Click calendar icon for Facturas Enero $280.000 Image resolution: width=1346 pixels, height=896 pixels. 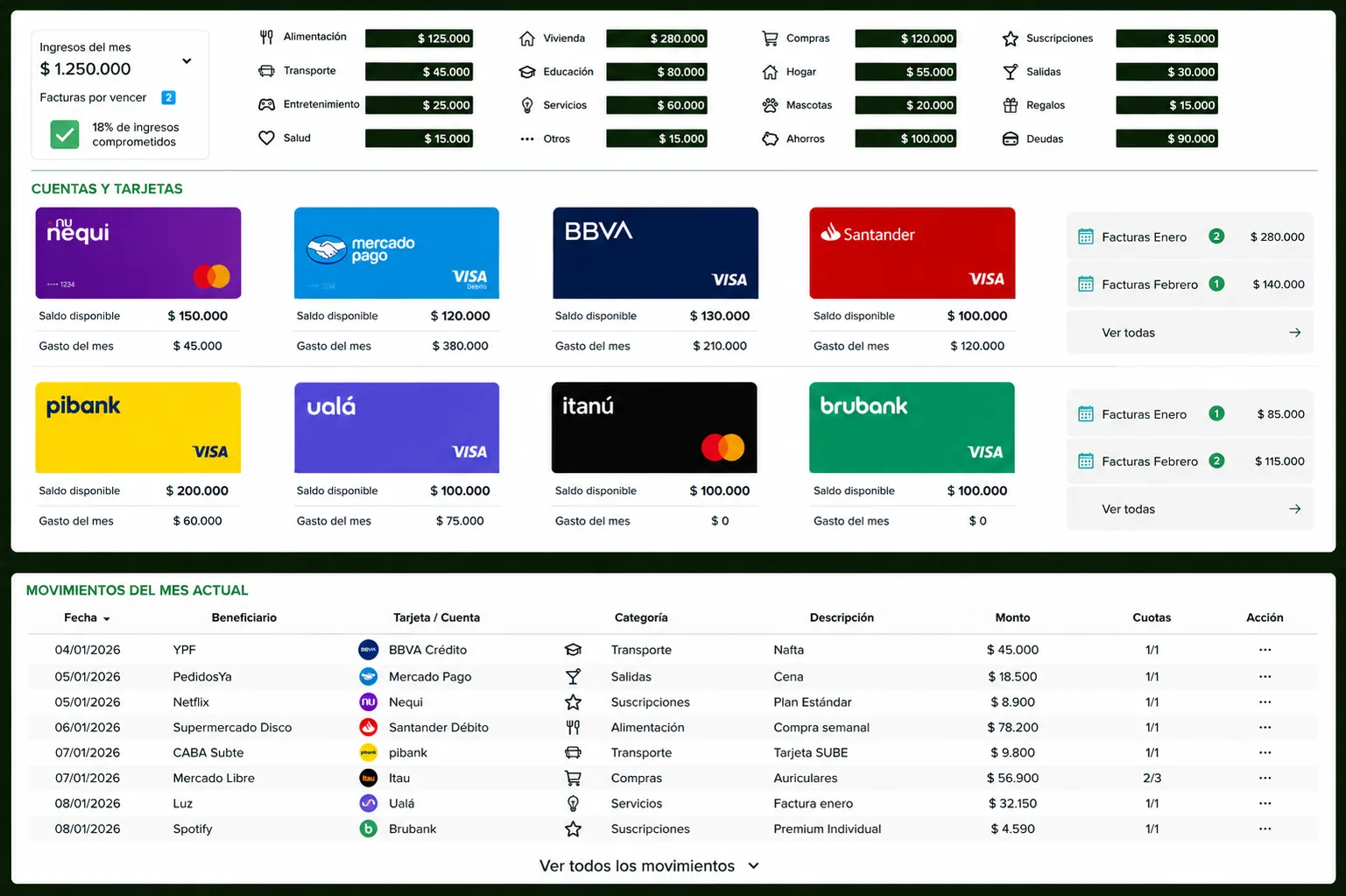[1086, 236]
